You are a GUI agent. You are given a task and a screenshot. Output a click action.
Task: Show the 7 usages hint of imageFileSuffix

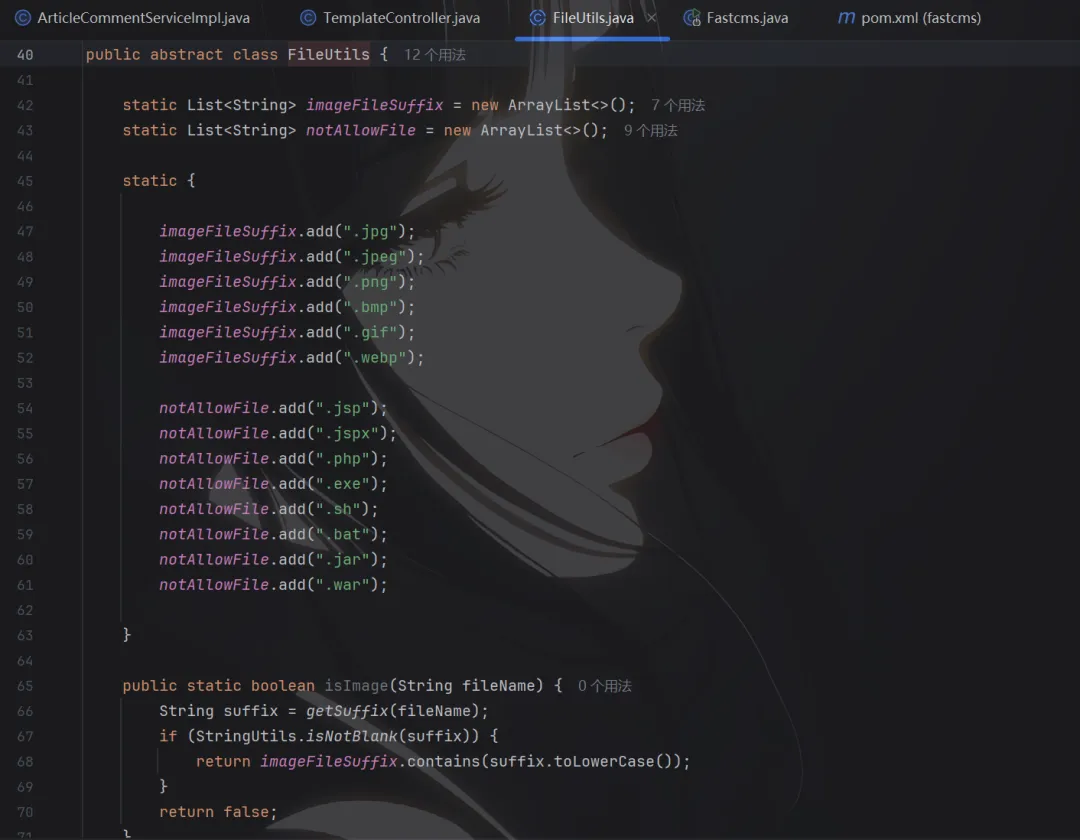[678, 105]
